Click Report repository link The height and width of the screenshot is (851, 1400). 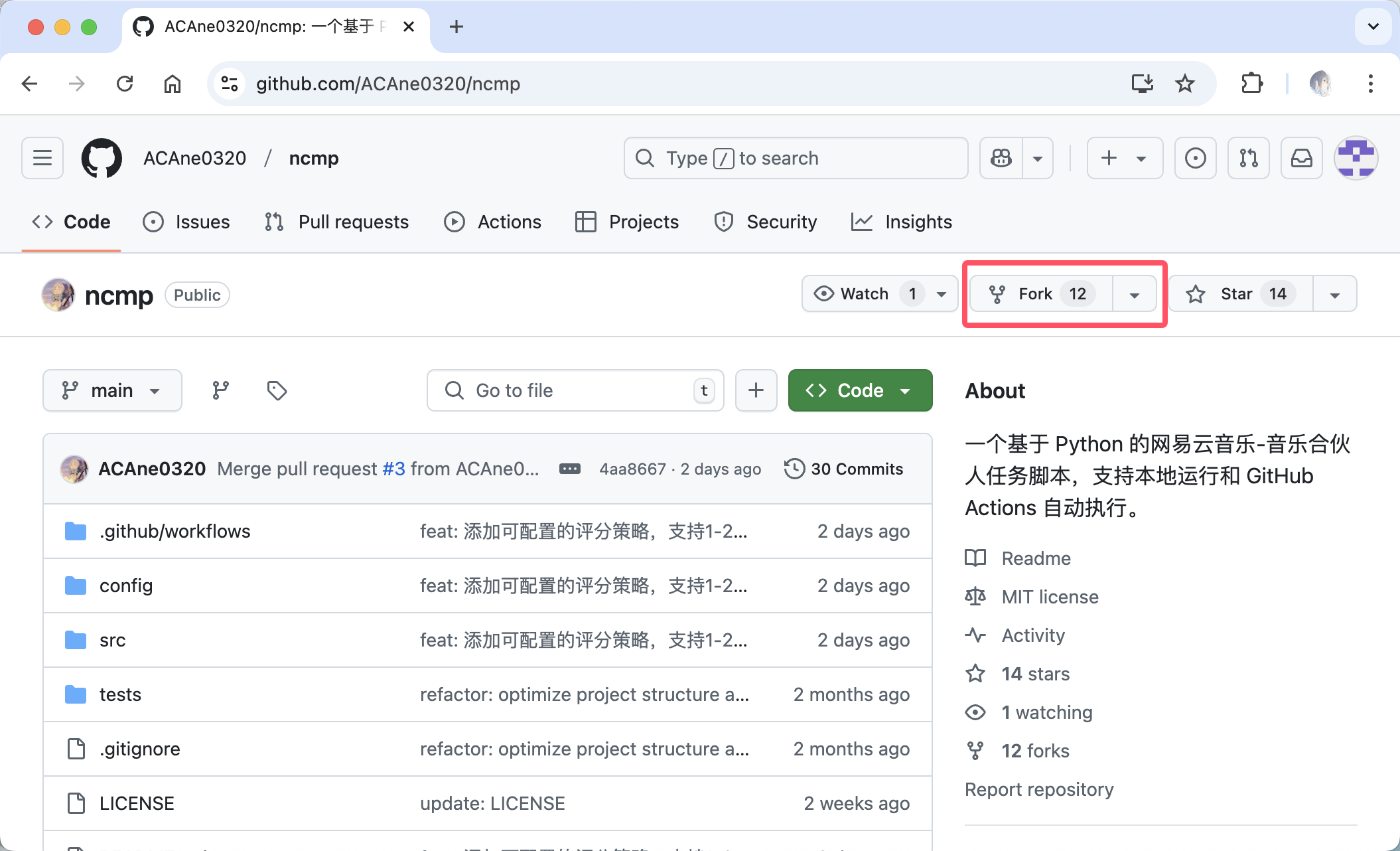coord(1039,789)
